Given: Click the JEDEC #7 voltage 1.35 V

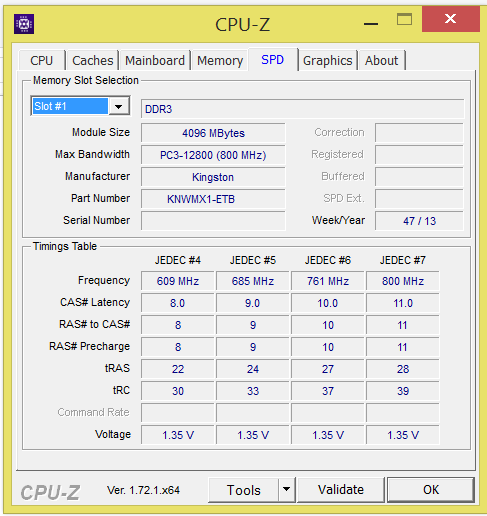Looking at the screenshot, I should 403,435.
